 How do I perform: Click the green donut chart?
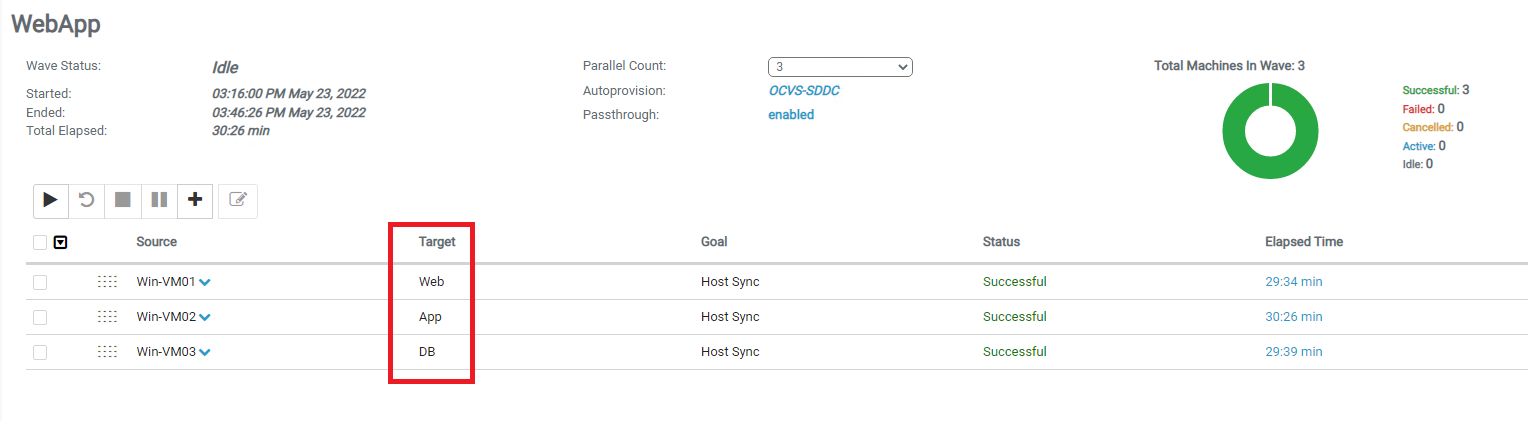pyautogui.click(x=1270, y=132)
